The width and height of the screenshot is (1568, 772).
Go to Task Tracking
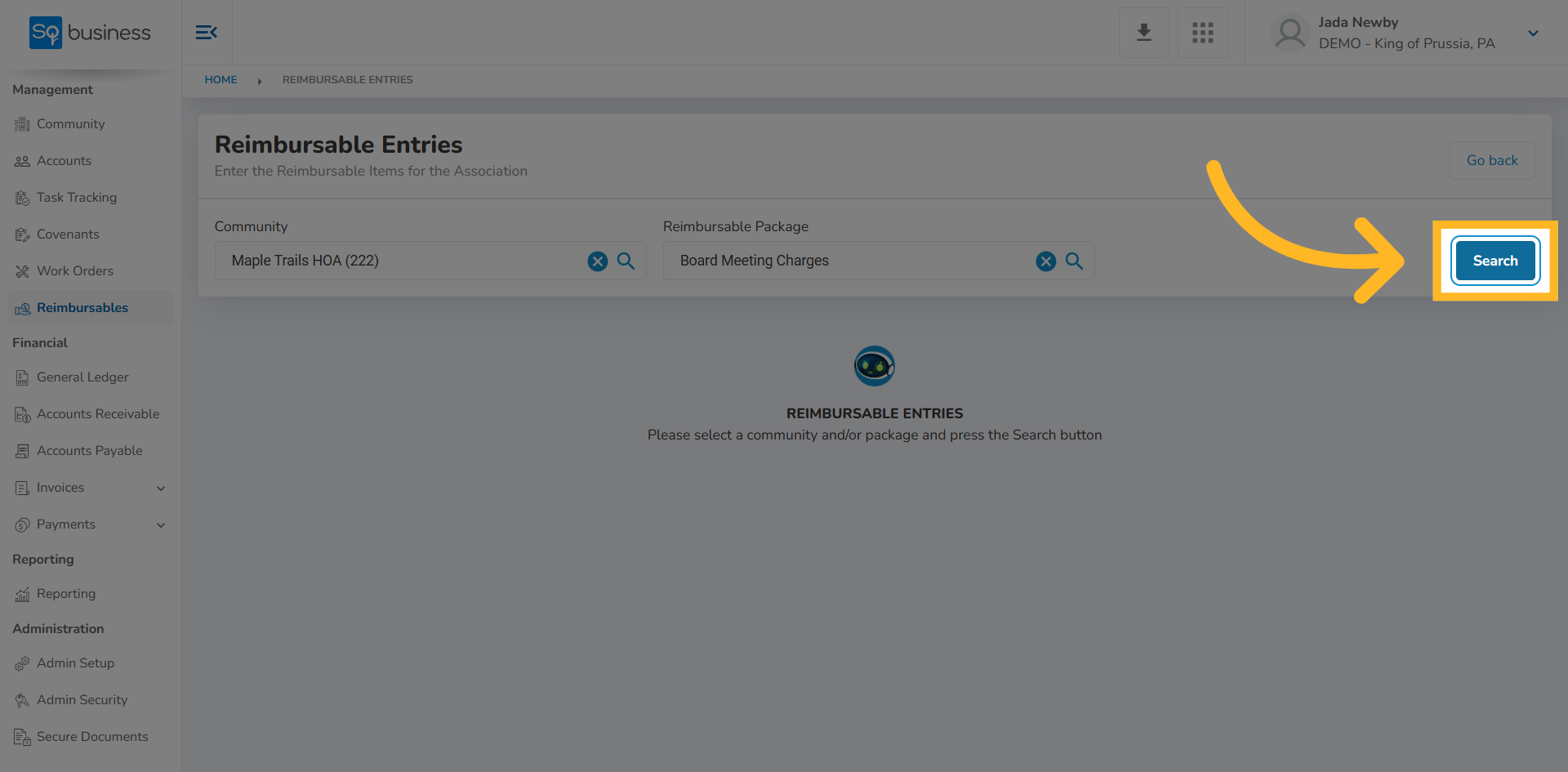pyautogui.click(x=76, y=198)
